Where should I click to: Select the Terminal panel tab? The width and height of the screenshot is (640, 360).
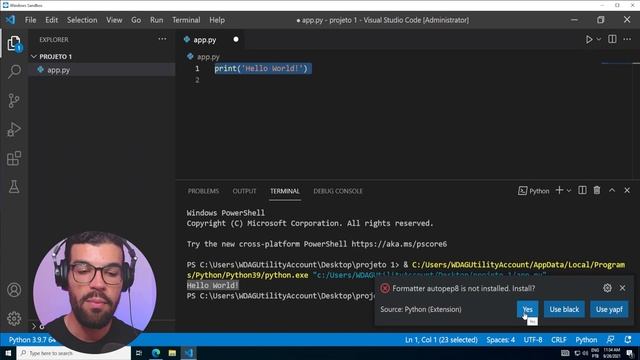pyautogui.click(x=285, y=191)
